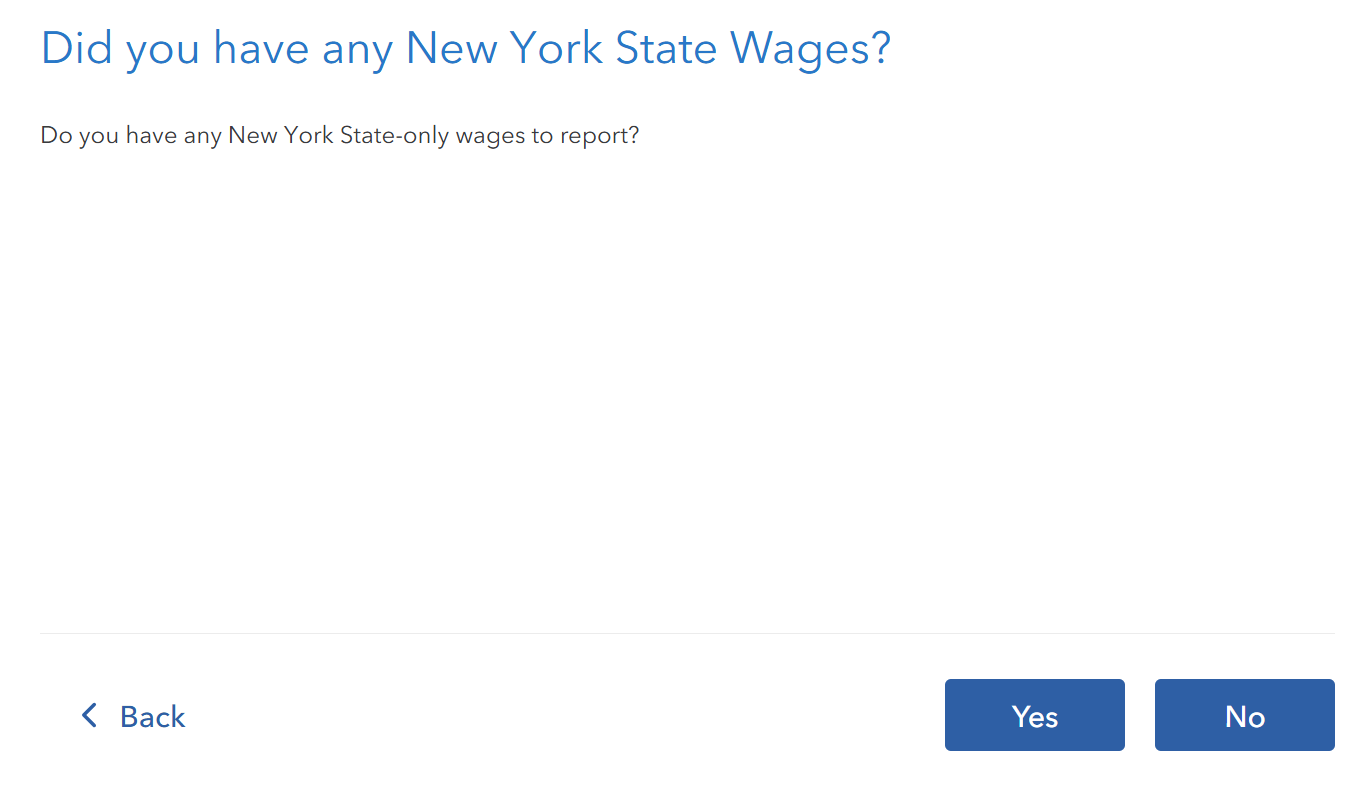Click the left chevron arrow beside Back

[x=89, y=715]
